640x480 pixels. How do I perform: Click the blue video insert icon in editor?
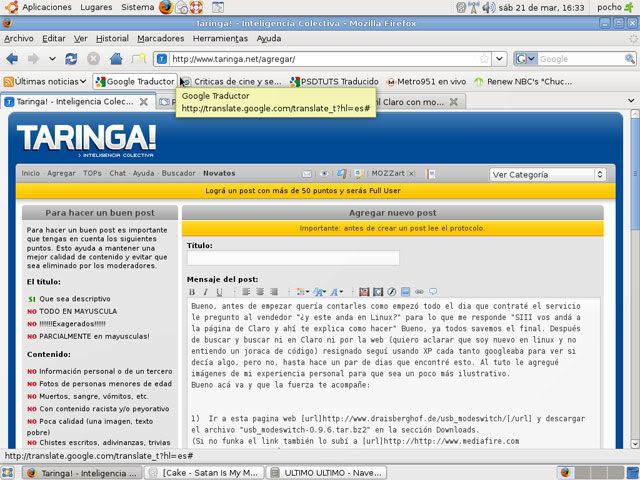pos(405,291)
